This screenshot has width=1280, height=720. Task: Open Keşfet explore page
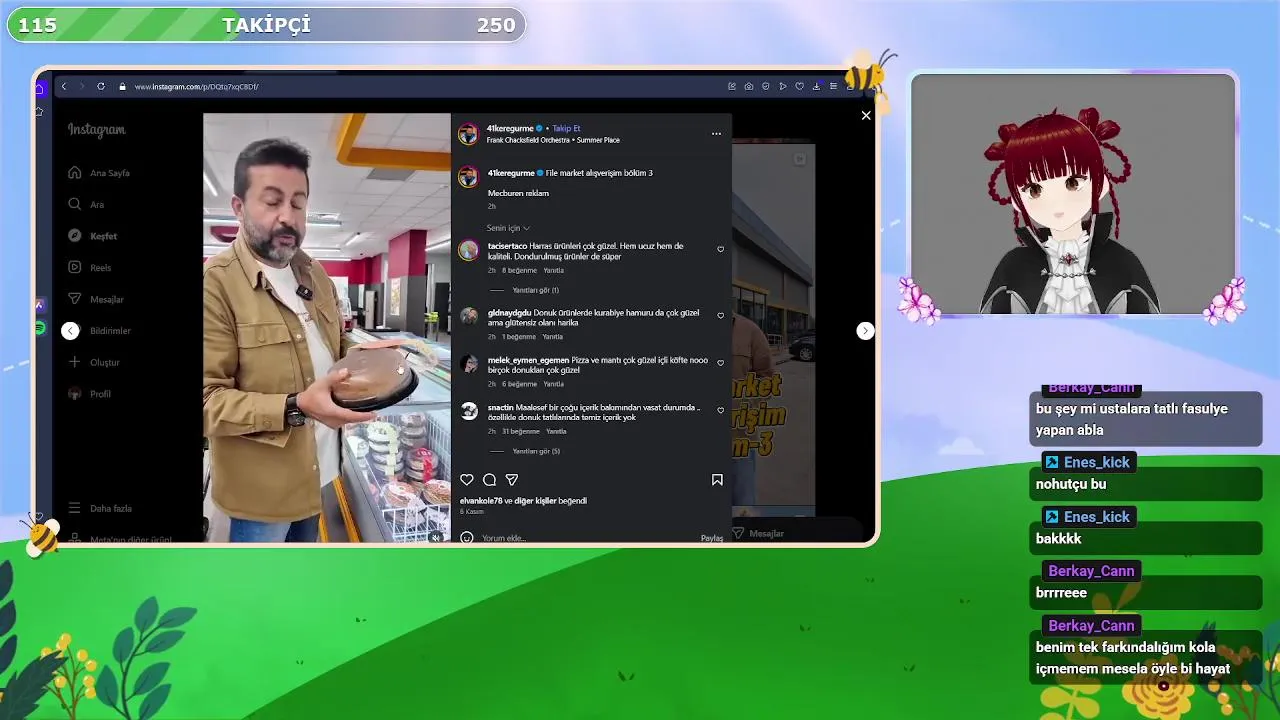(92, 236)
